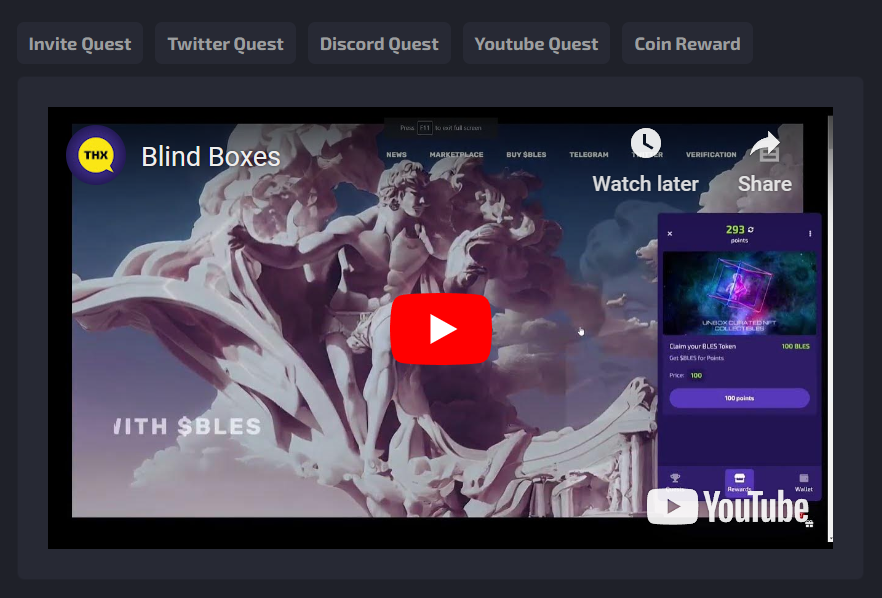Open video on YouTube via logo
882x598 pixels.
coord(728,506)
